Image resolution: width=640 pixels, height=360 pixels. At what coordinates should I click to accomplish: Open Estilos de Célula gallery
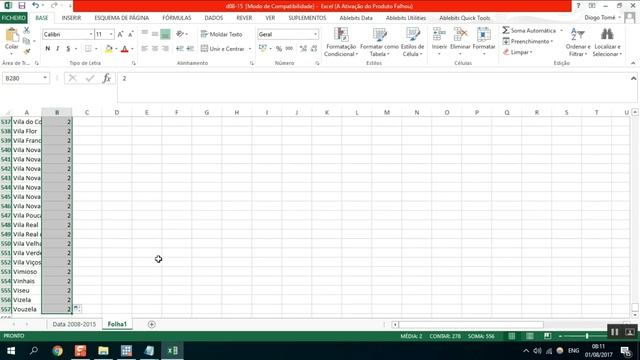(413, 42)
